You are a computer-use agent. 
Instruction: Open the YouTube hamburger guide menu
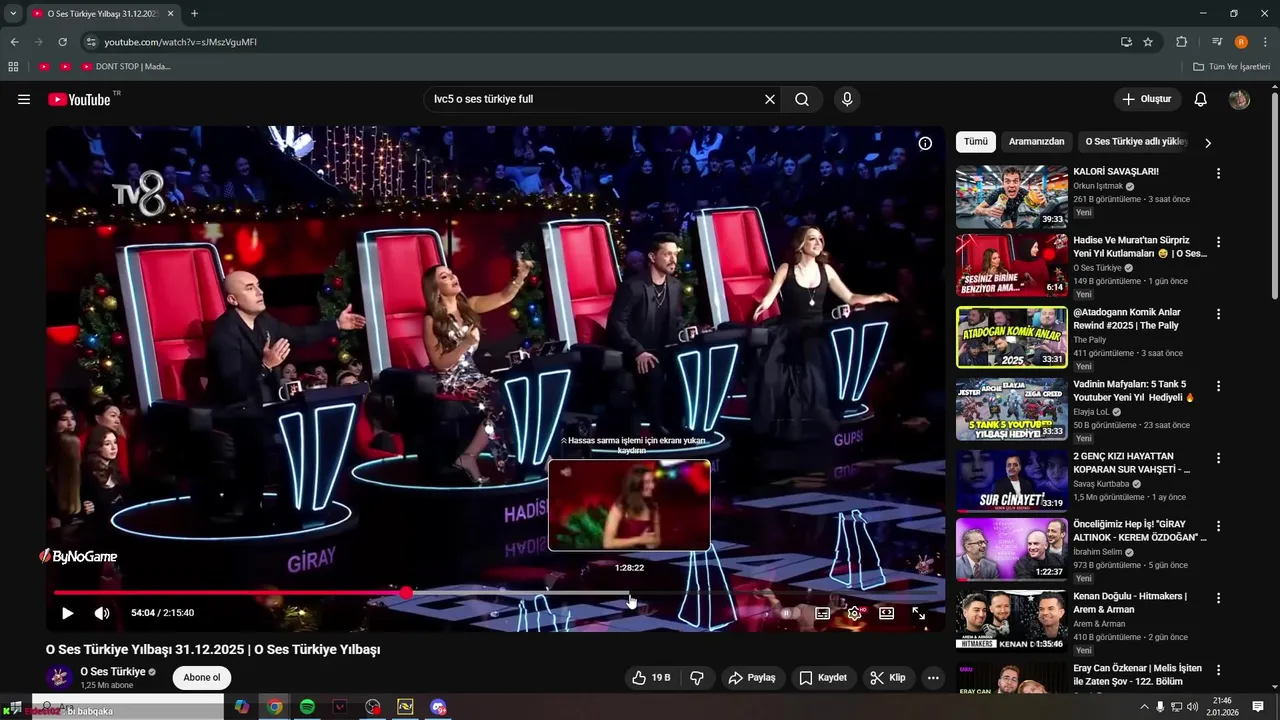tap(24, 99)
